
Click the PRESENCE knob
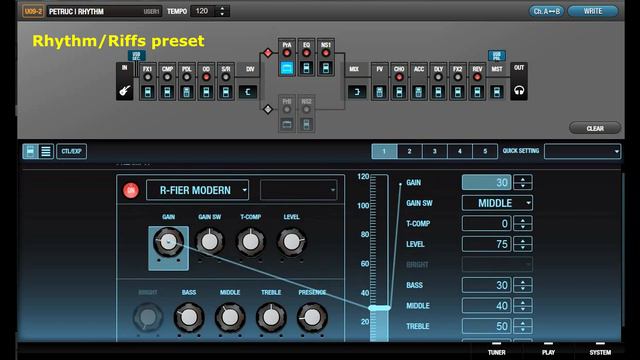click(312, 317)
